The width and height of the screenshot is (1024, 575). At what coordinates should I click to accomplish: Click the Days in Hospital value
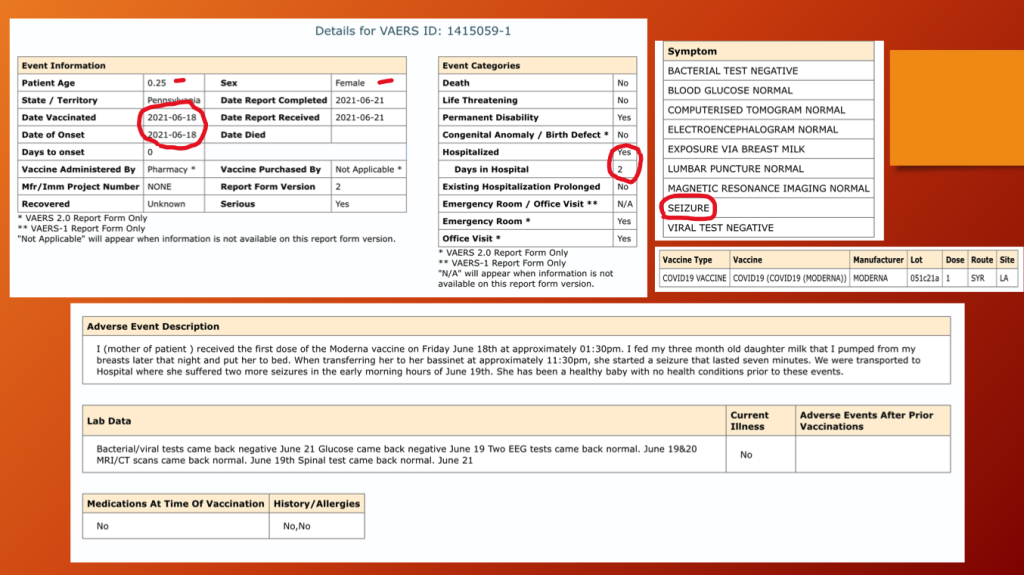pyautogui.click(x=624, y=169)
